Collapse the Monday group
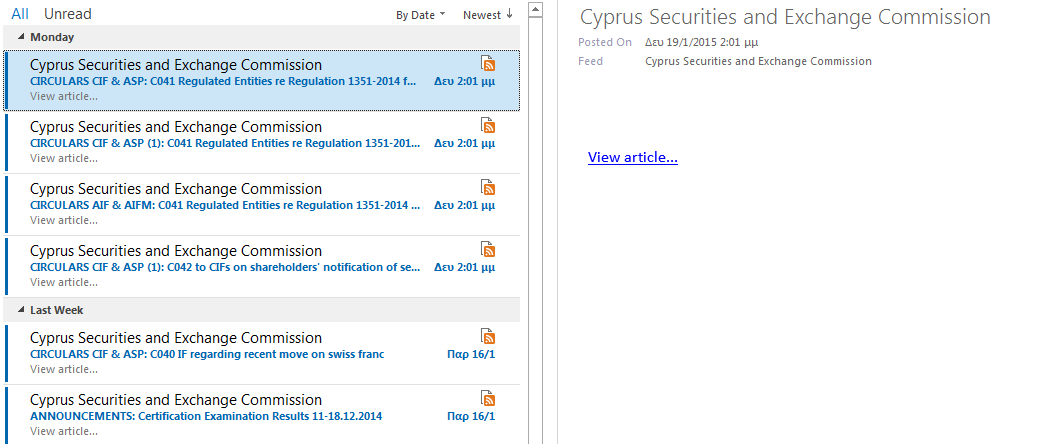 (21, 37)
